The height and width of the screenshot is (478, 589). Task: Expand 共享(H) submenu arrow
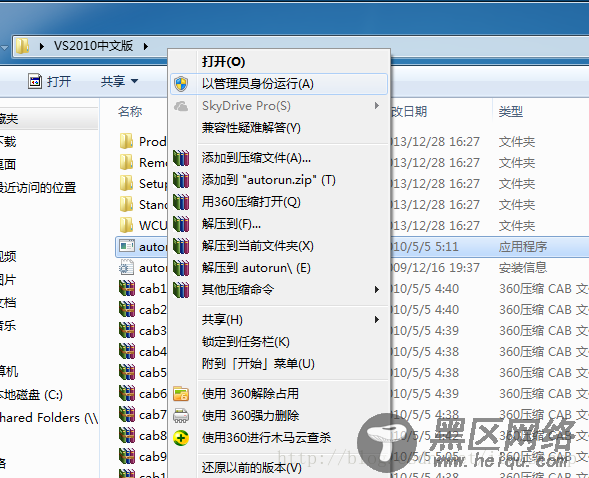pos(376,320)
